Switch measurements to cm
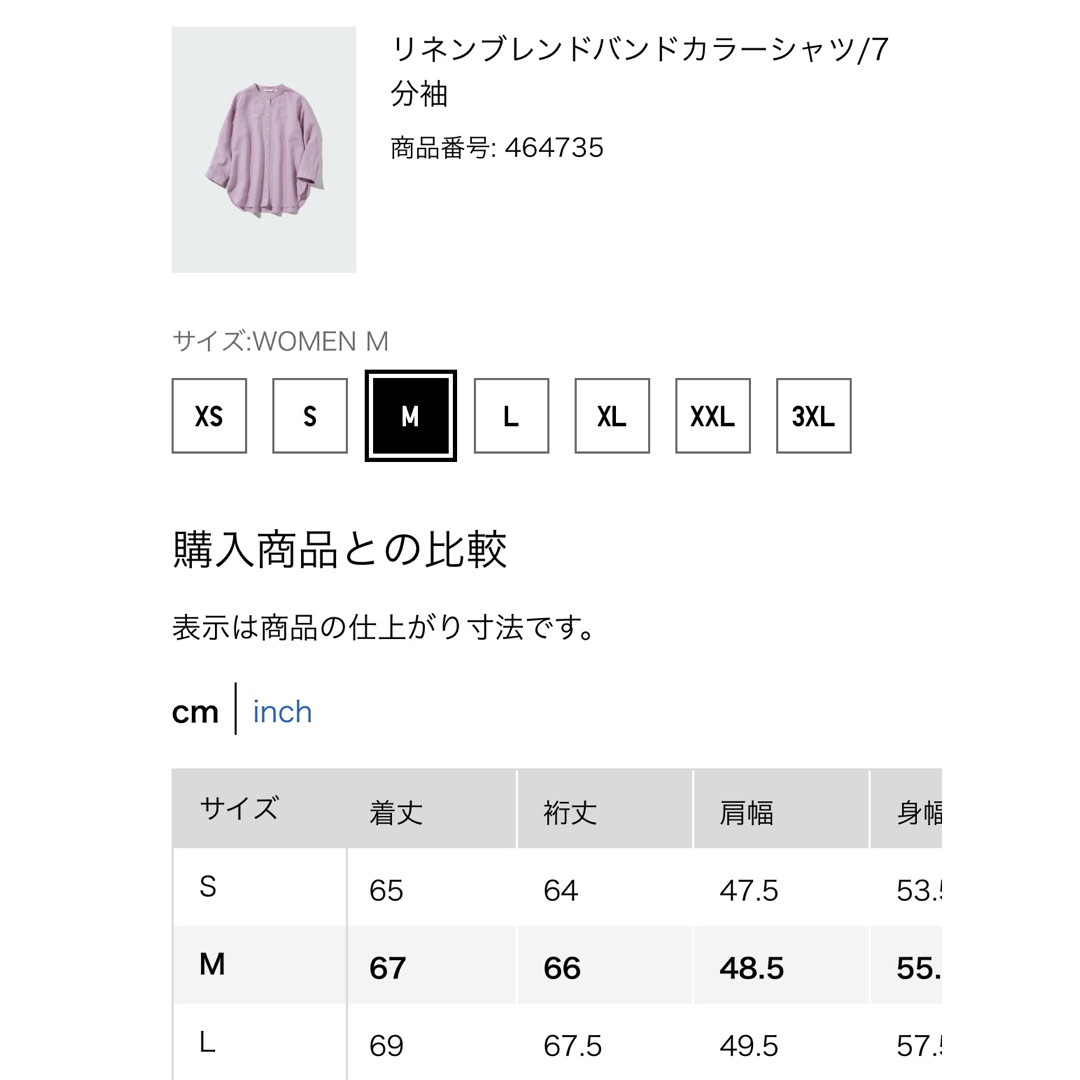The height and width of the screenshot is (1080, 1080). click(x=195, y=712)
